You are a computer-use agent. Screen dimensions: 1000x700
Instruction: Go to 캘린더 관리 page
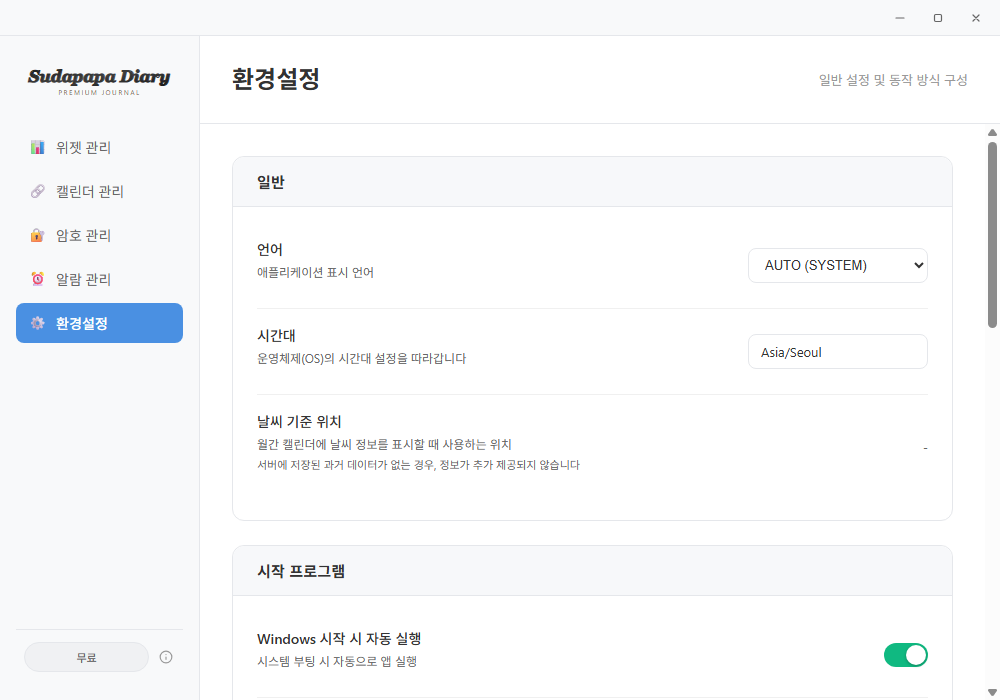click(99, 191)
